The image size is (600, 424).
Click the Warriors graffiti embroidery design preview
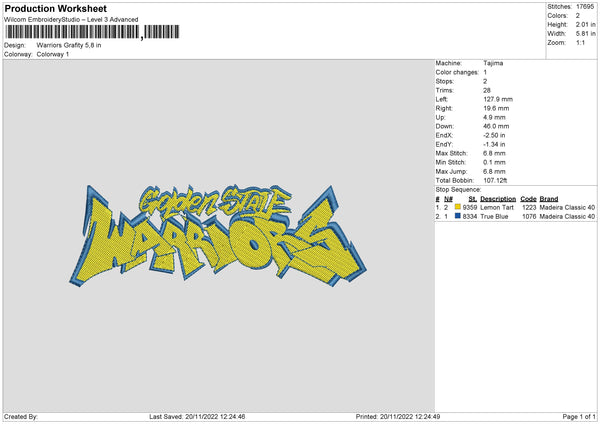click(218, 236)
